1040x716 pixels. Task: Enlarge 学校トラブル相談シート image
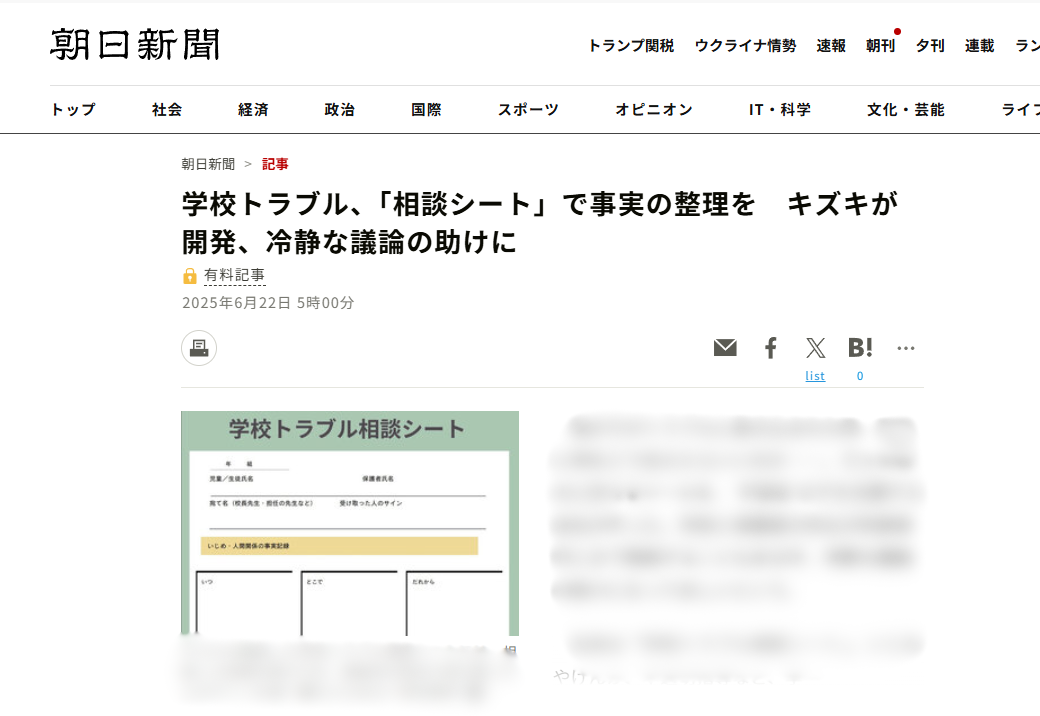coord(350,523)
